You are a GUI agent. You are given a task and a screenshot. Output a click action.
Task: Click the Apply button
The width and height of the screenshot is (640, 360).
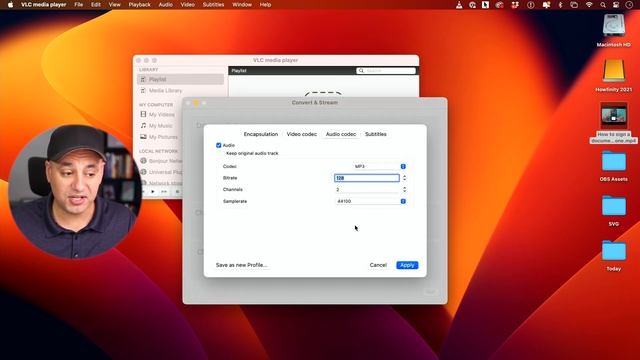coord(407,265)
